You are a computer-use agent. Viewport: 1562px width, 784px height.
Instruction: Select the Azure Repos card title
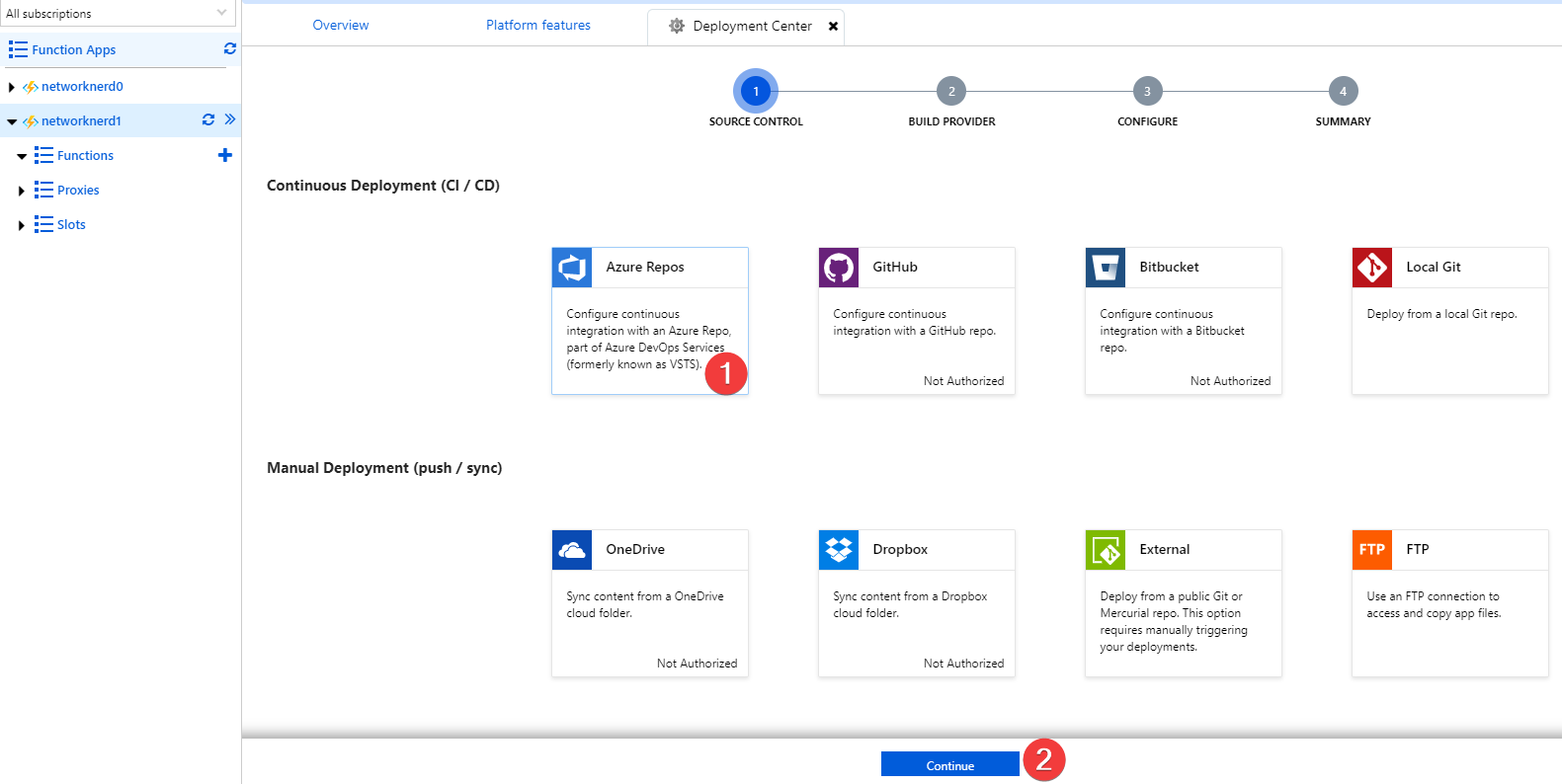click(x=645, y=268)
